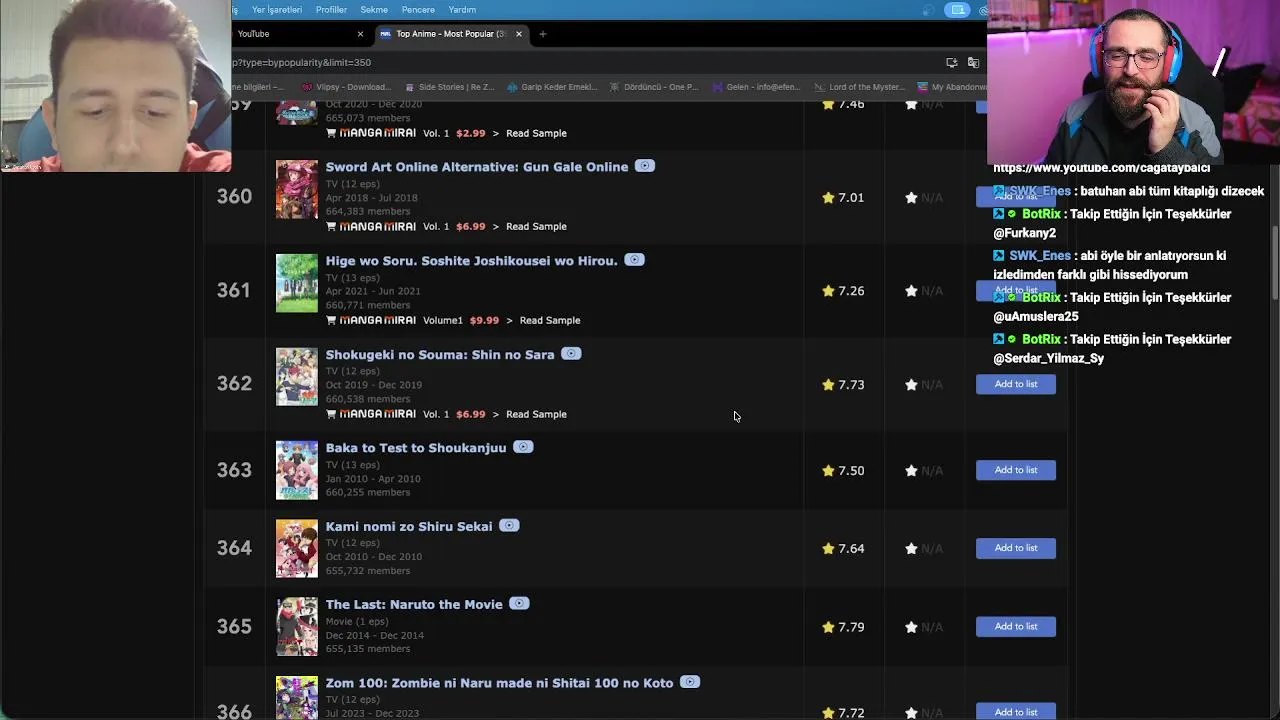Open trailer icon beside Hige wo Soru
Viewport: 1280px width, 720px height.
point(634,260)
